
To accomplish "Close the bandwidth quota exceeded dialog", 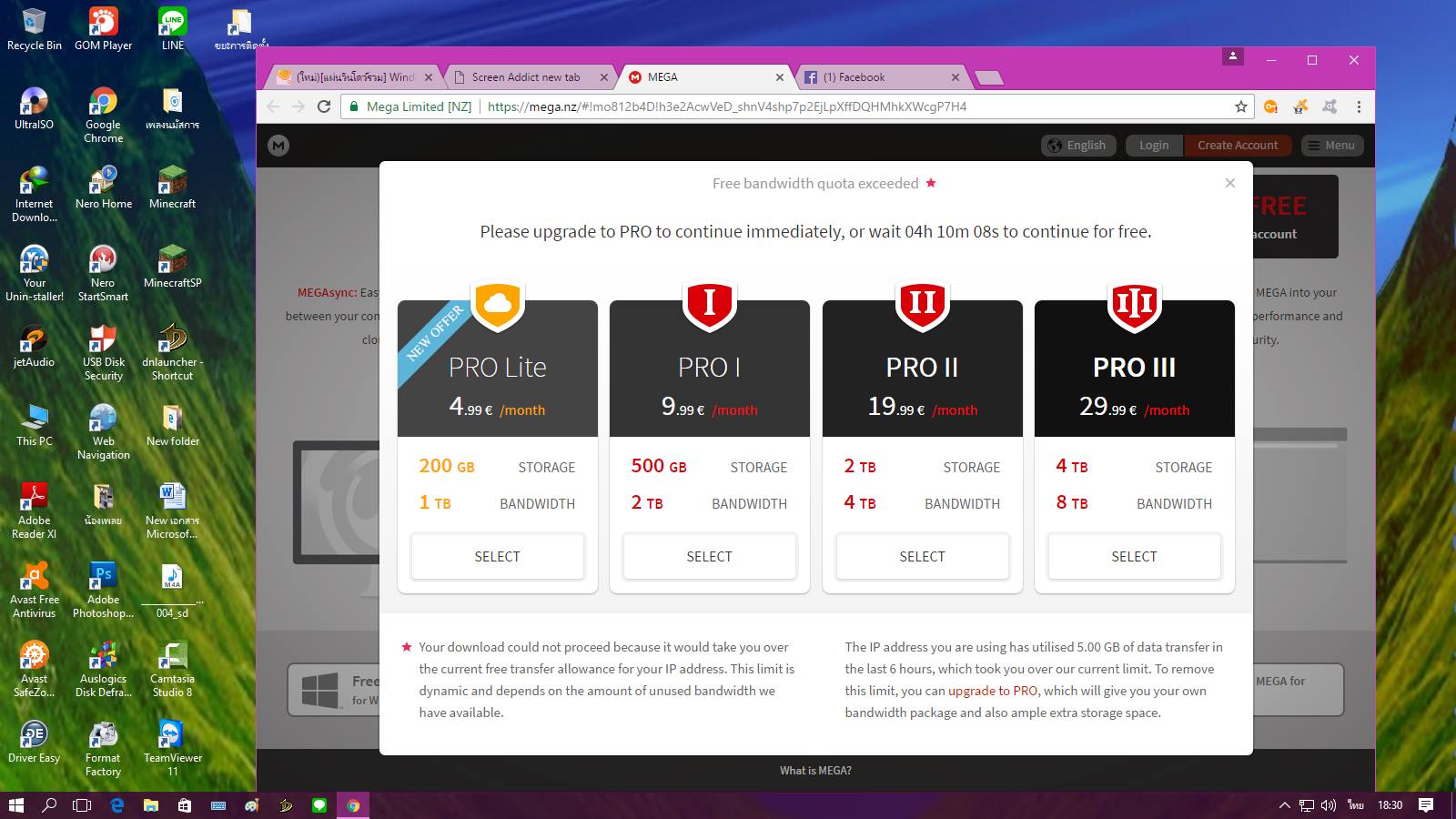I will [1230, 183].
